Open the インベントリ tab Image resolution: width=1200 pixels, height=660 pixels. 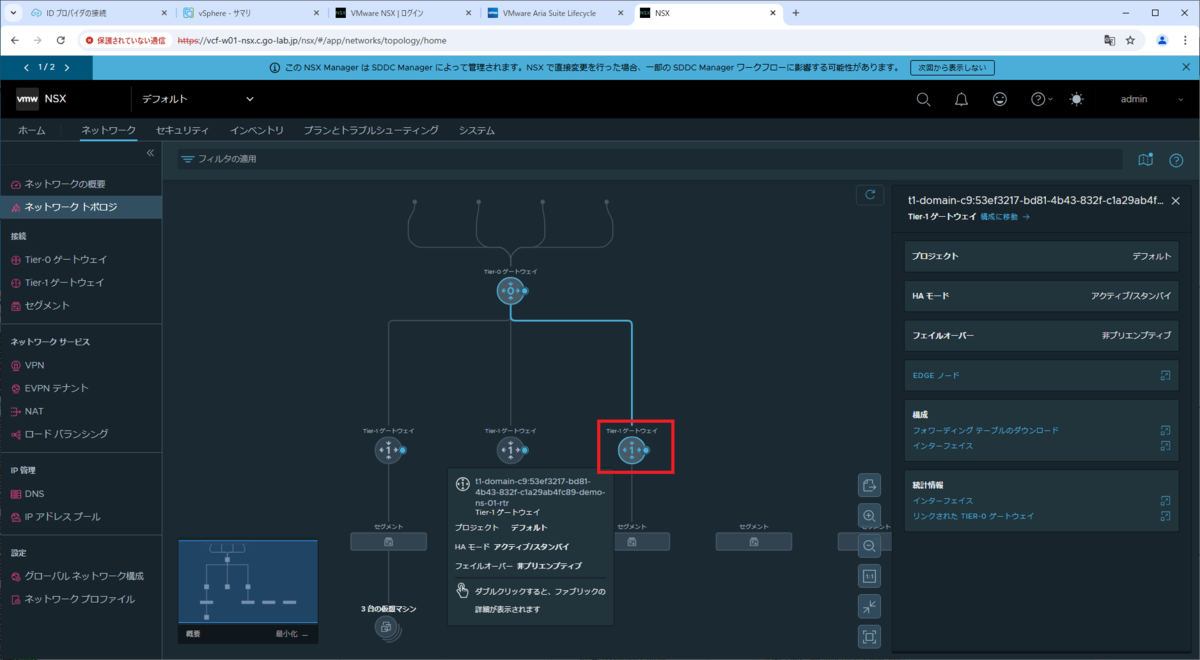coord(257,131)
